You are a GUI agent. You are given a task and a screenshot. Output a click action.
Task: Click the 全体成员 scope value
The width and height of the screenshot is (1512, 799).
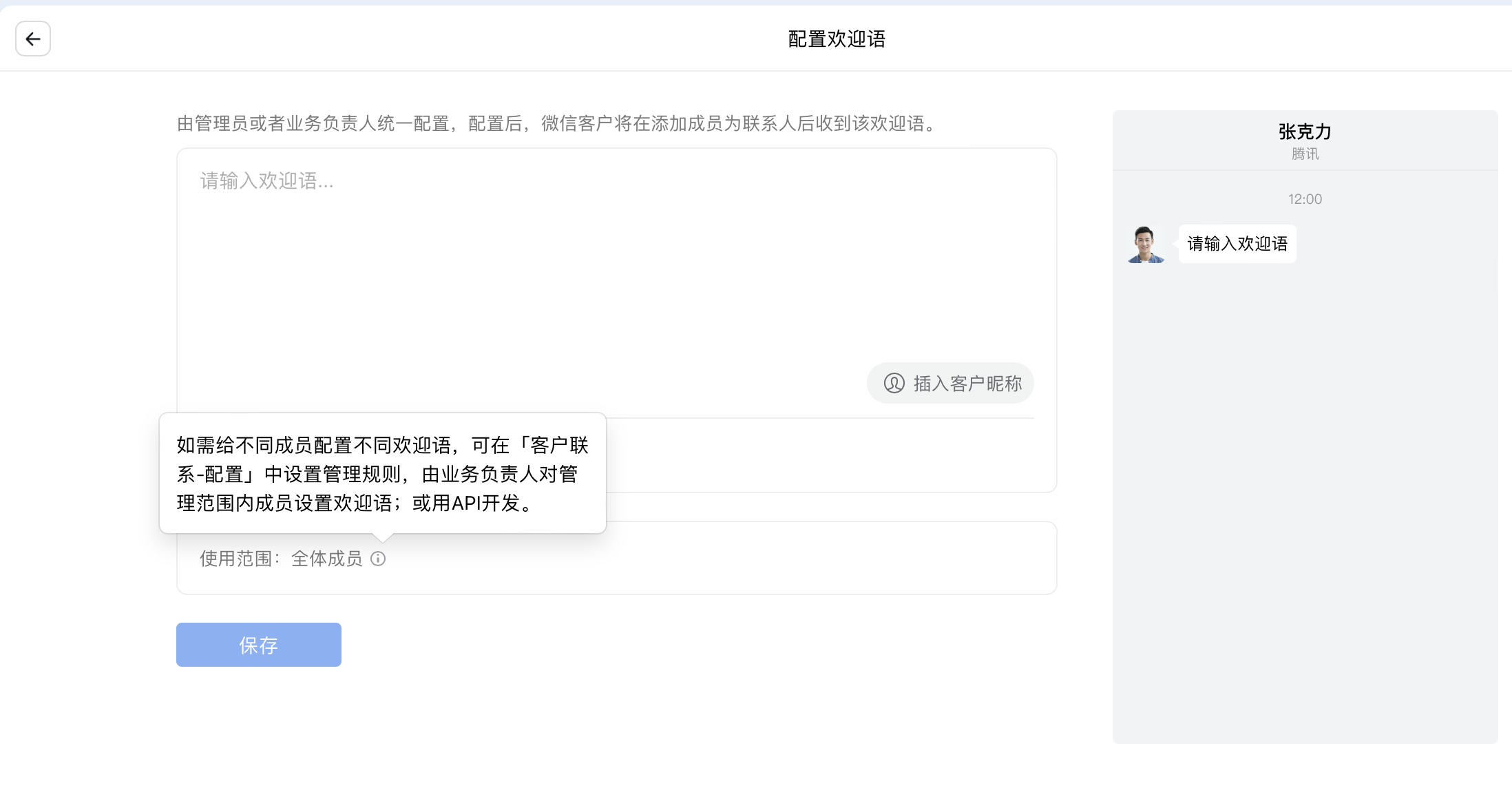tap(326, 559)
